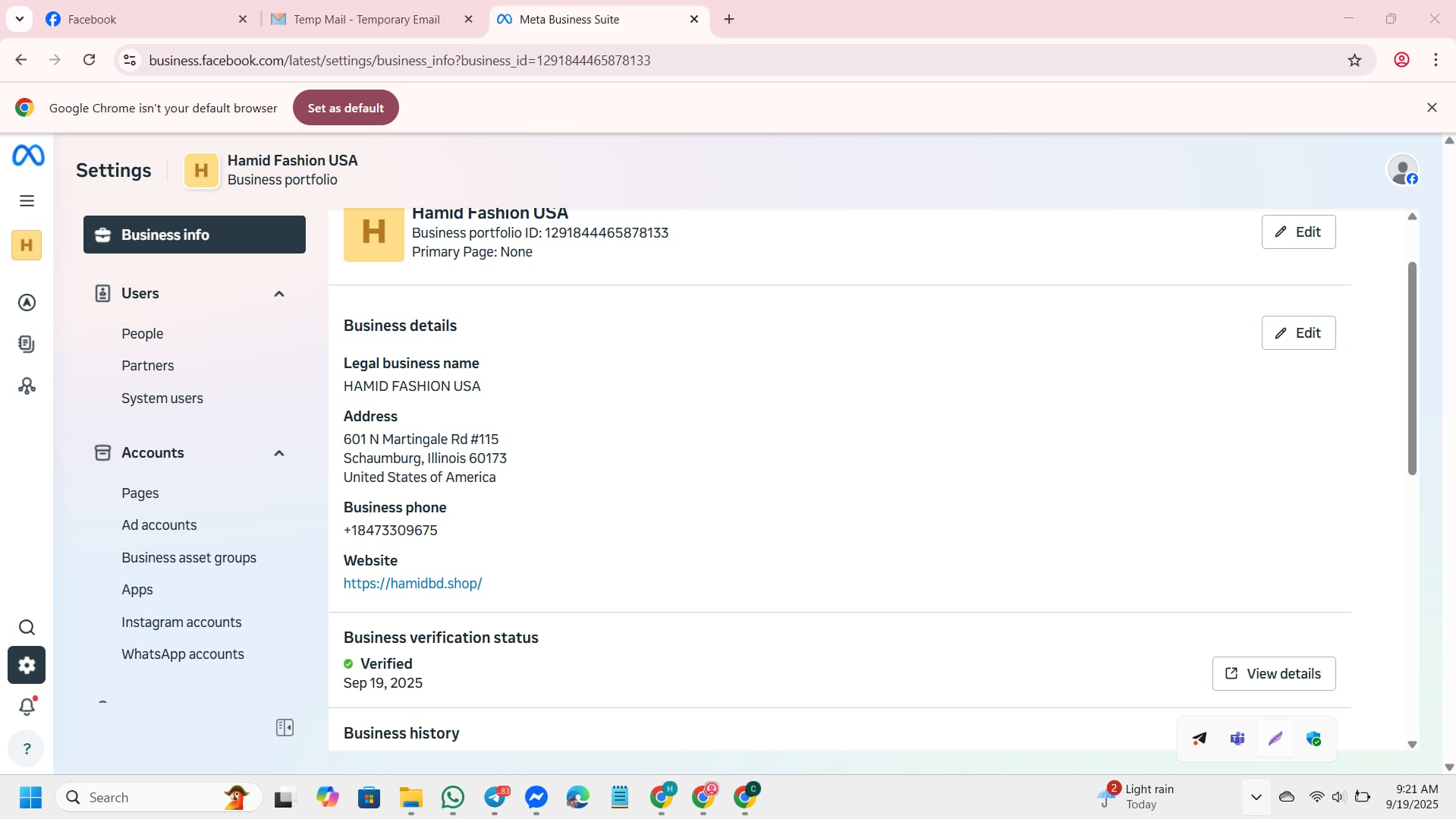Image resolution: width=1456 pixels, height=819 pixels.
Task: Click the purple feather icon in tray popup
Action: (x=1275, y=739)
